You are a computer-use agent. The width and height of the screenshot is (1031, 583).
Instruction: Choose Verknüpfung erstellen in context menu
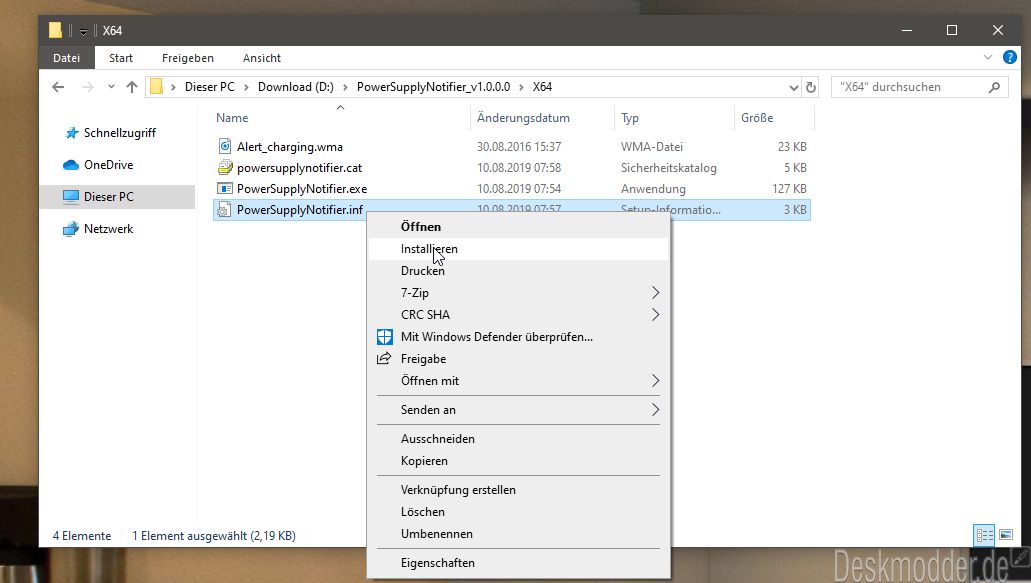(x=518, y=490)
